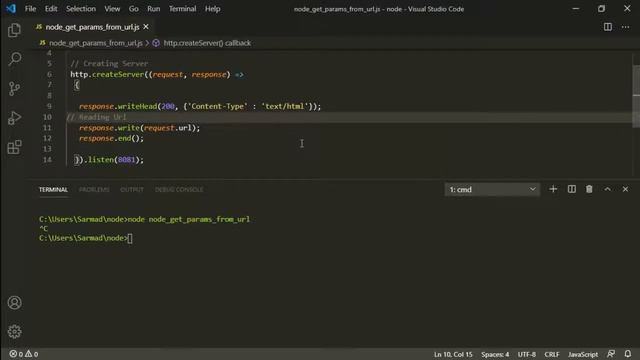The image size is (640, 360).
Task: Click the editor vertical scrollbar
Action: (x=636, y=96)
